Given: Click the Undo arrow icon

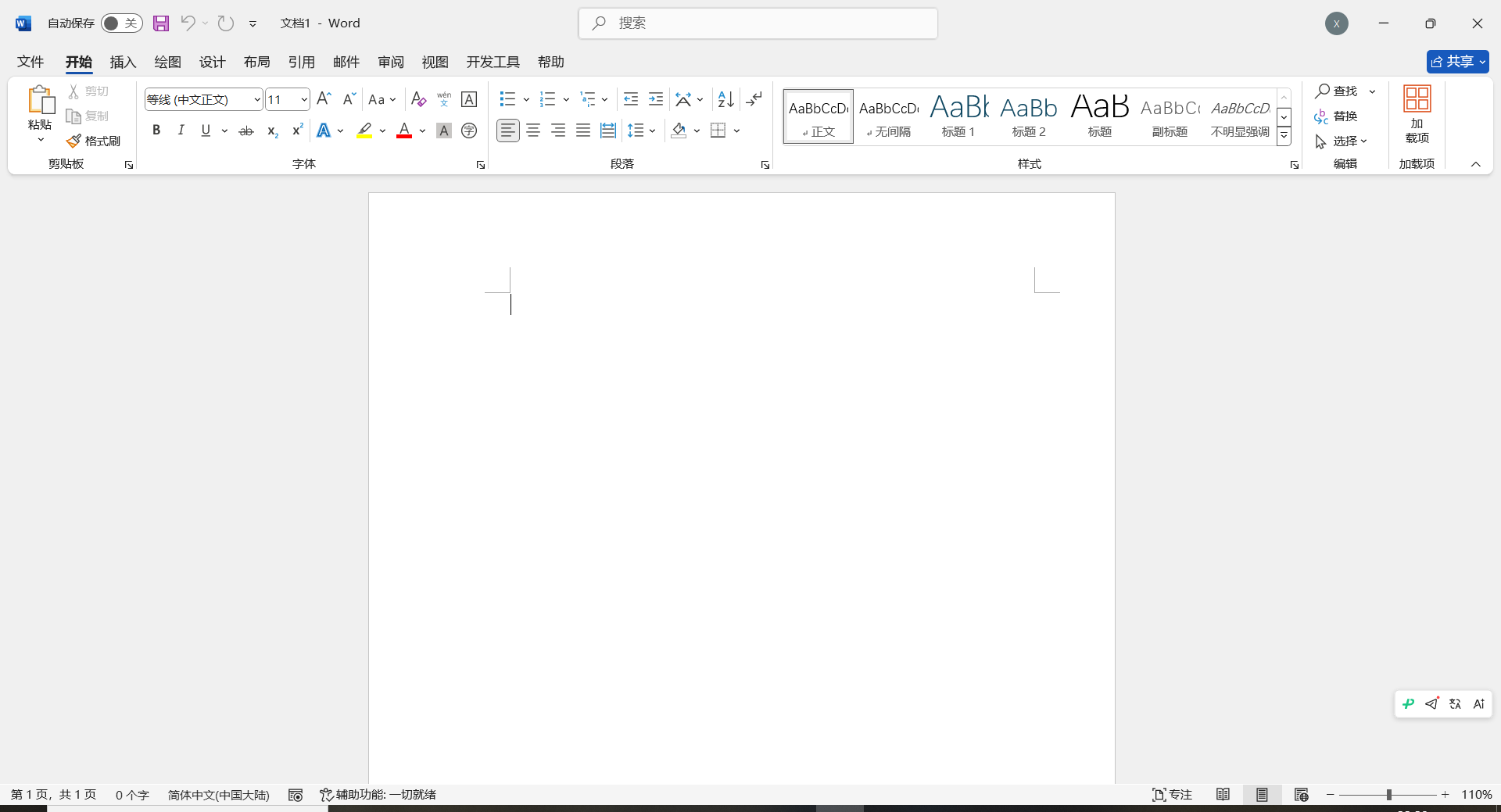Looking at the screenshot, I should click(188, 23).
